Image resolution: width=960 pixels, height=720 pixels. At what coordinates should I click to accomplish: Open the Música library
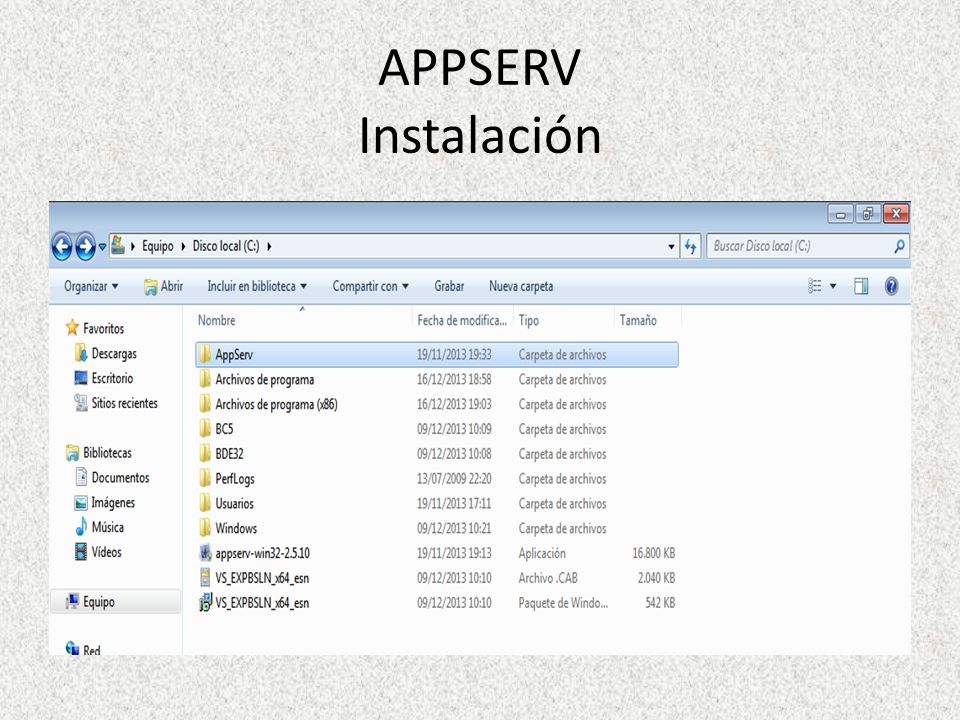coord(107,527)
